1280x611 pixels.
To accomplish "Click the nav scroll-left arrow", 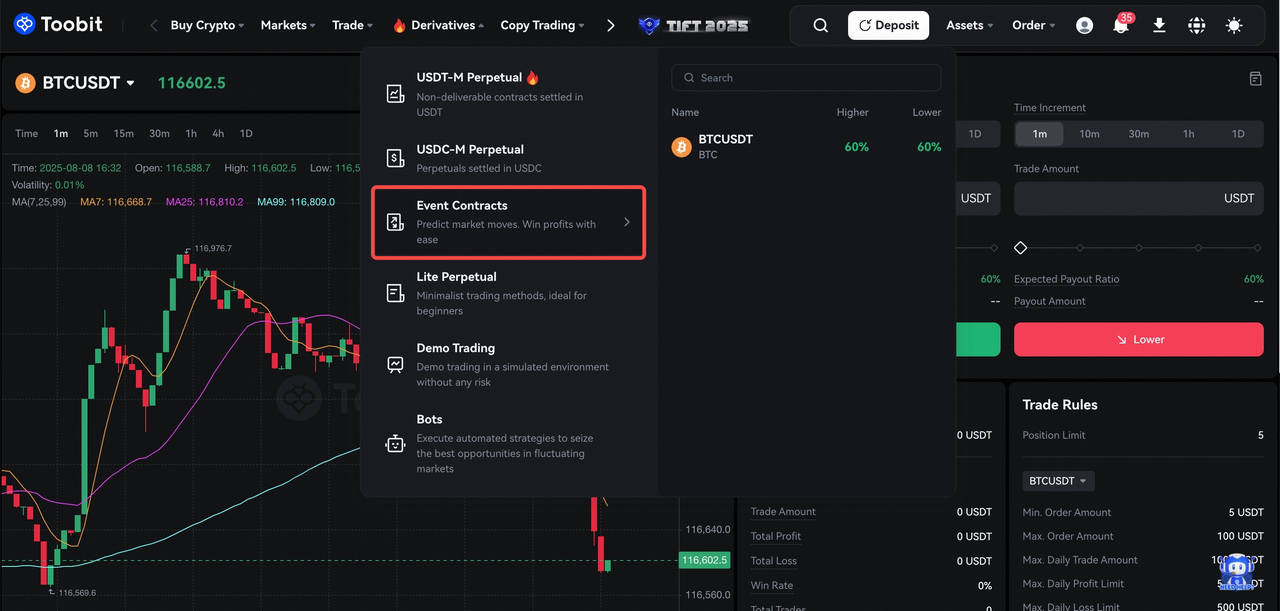I will (153, 25).
